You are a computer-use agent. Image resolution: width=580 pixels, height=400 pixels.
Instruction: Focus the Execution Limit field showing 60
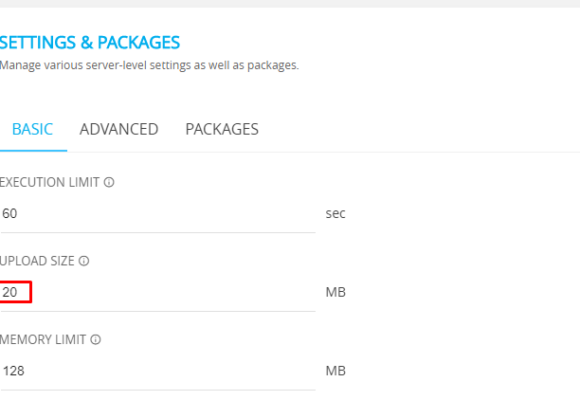[158, 214]
